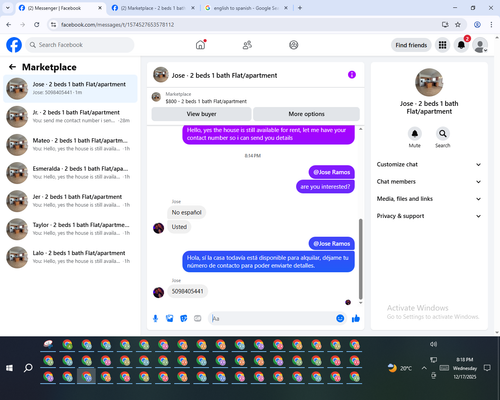Open the Windows notification center icon
This screenshot has width=500, height=400.
point(487,368)
